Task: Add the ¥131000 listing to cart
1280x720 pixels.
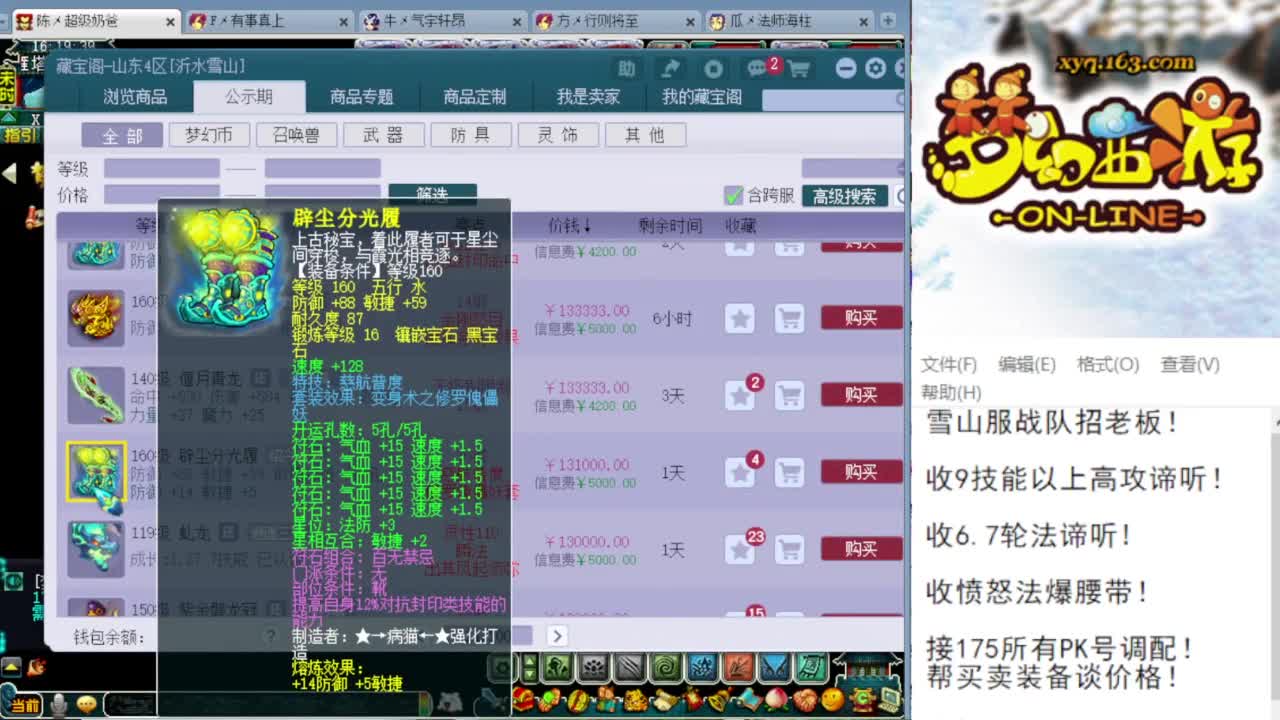Action: point(790,472)
